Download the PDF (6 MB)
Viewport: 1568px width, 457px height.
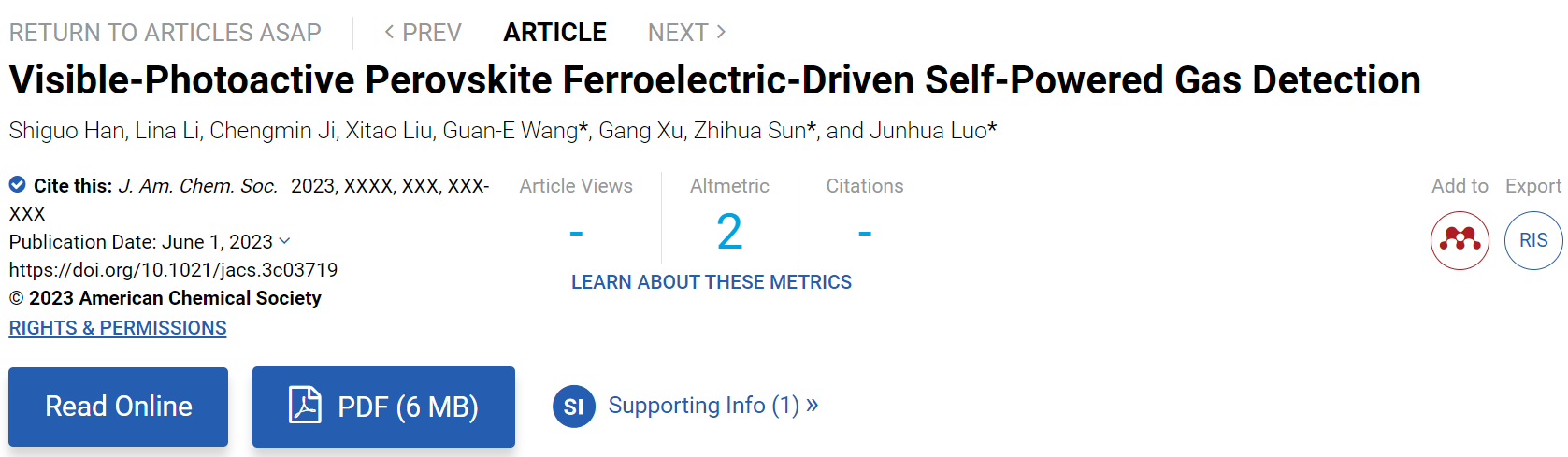[x=383, y=407]
